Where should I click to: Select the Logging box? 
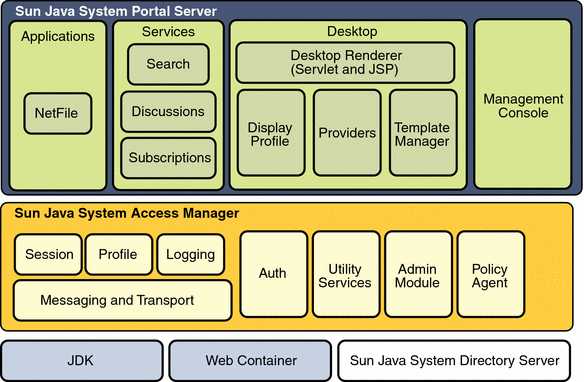[191, 254]
